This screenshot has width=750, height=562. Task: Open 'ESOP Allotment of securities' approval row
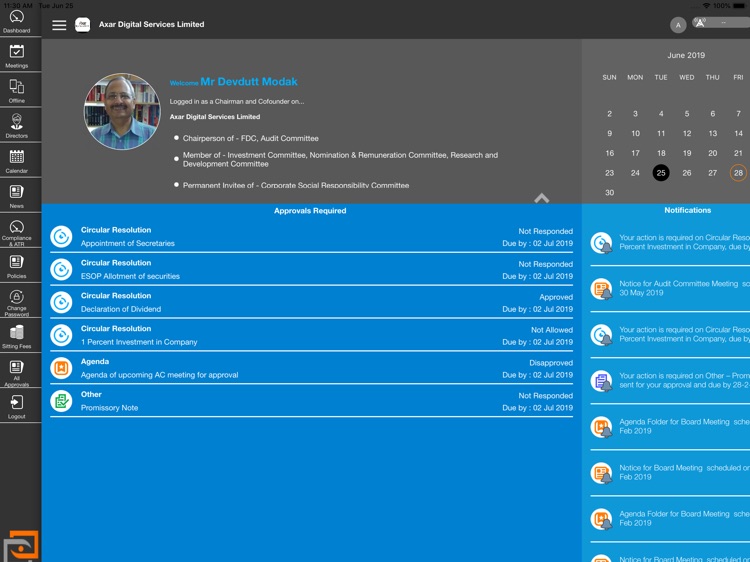[x=311, y=269]
